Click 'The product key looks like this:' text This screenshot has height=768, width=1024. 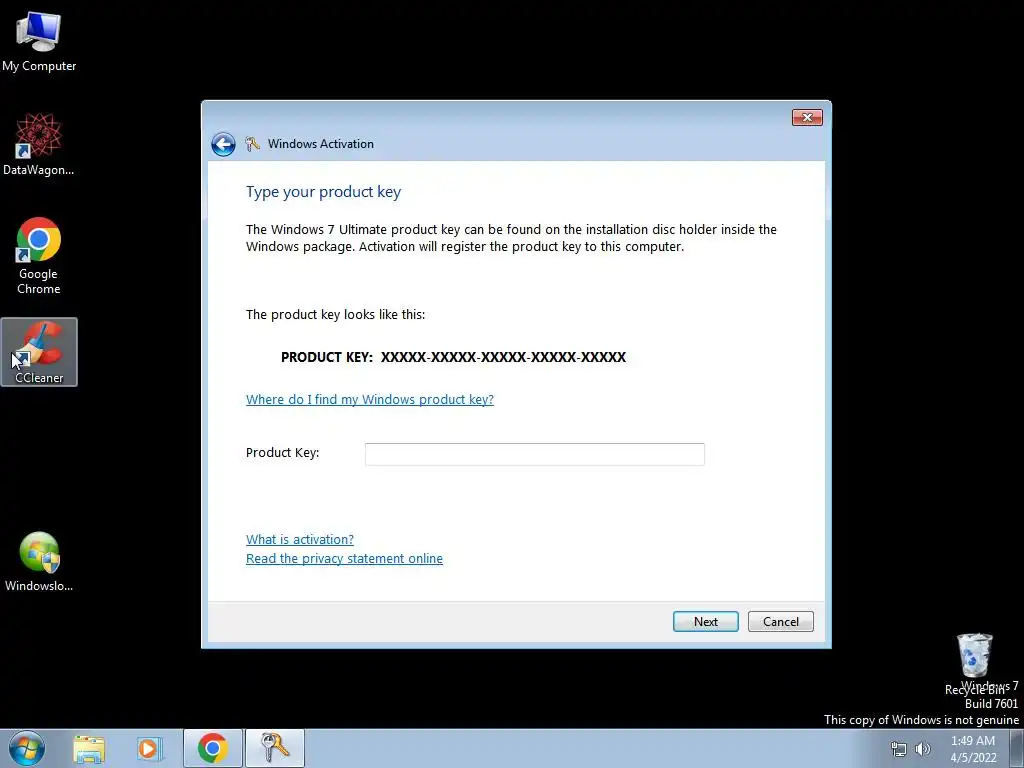pos(335,315)
